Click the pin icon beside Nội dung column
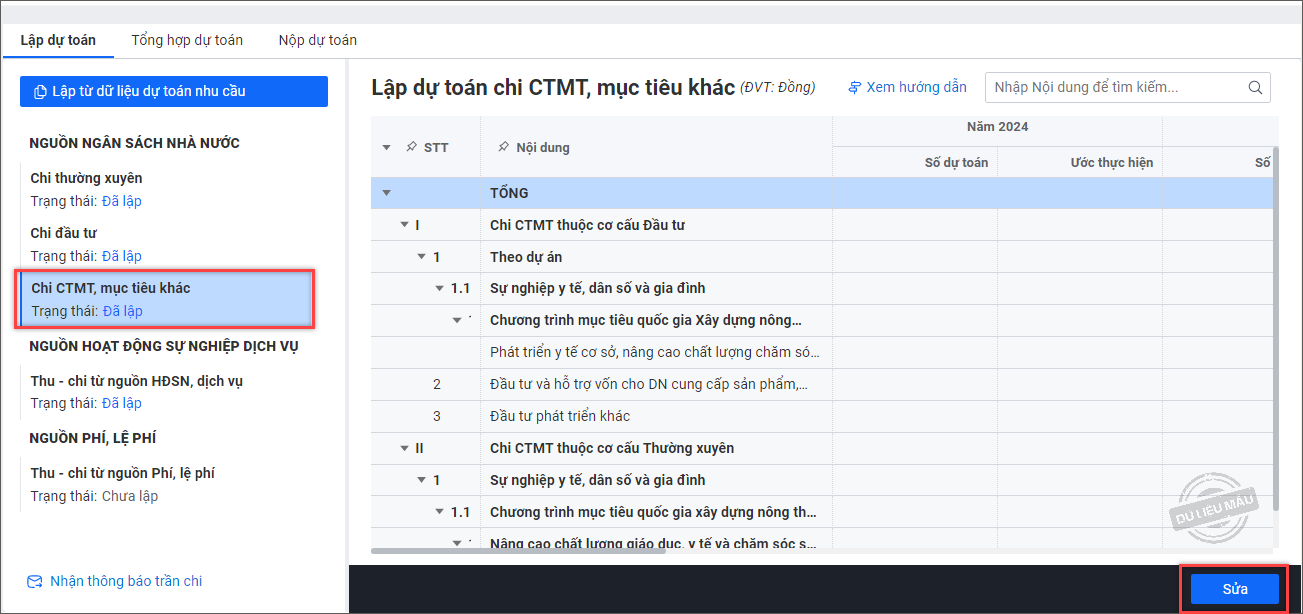This screenshot has width=1303, height=614. pyautogui.click(x=504, y=147)
